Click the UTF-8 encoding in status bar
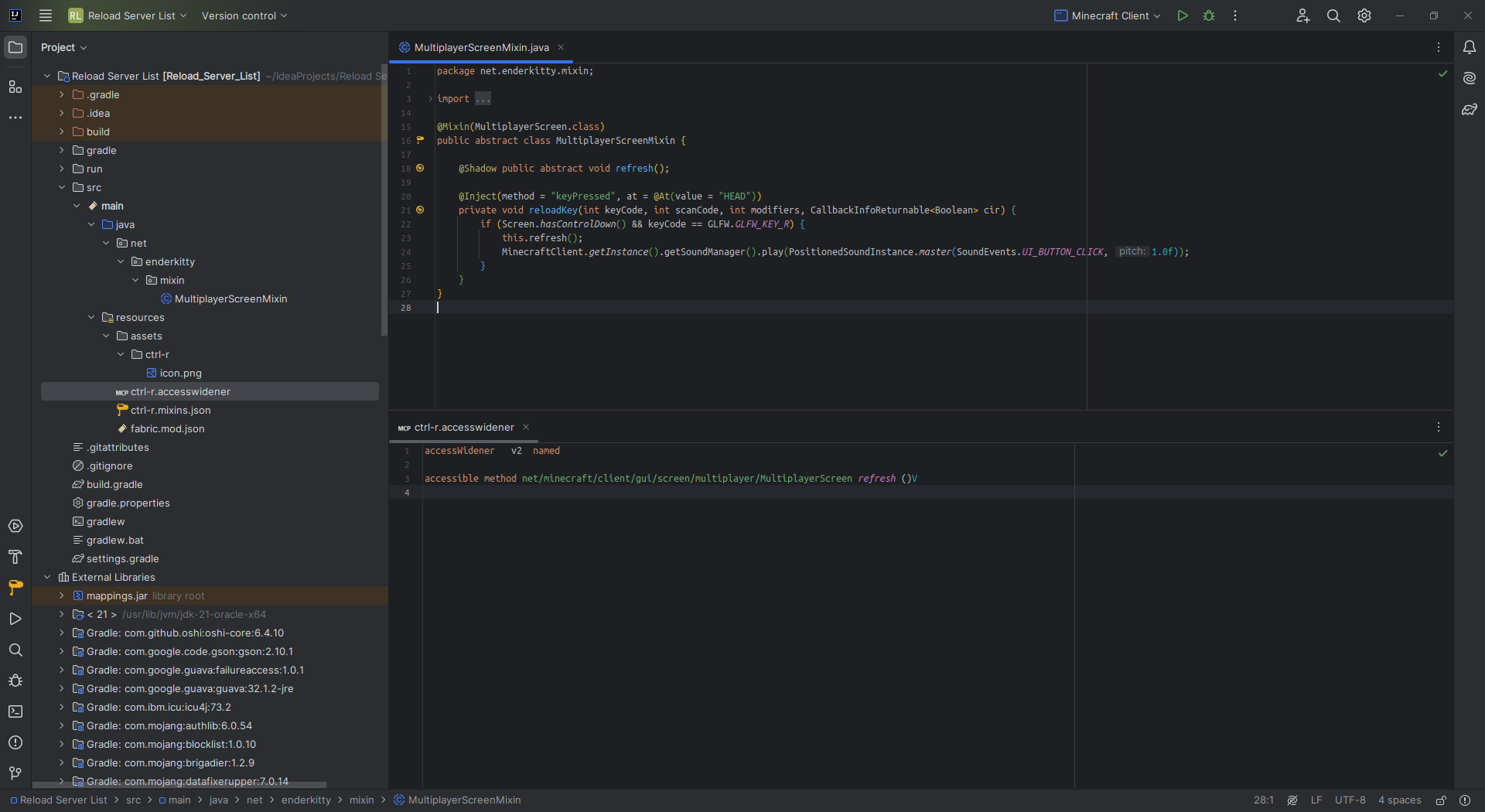 [1350, 800]
